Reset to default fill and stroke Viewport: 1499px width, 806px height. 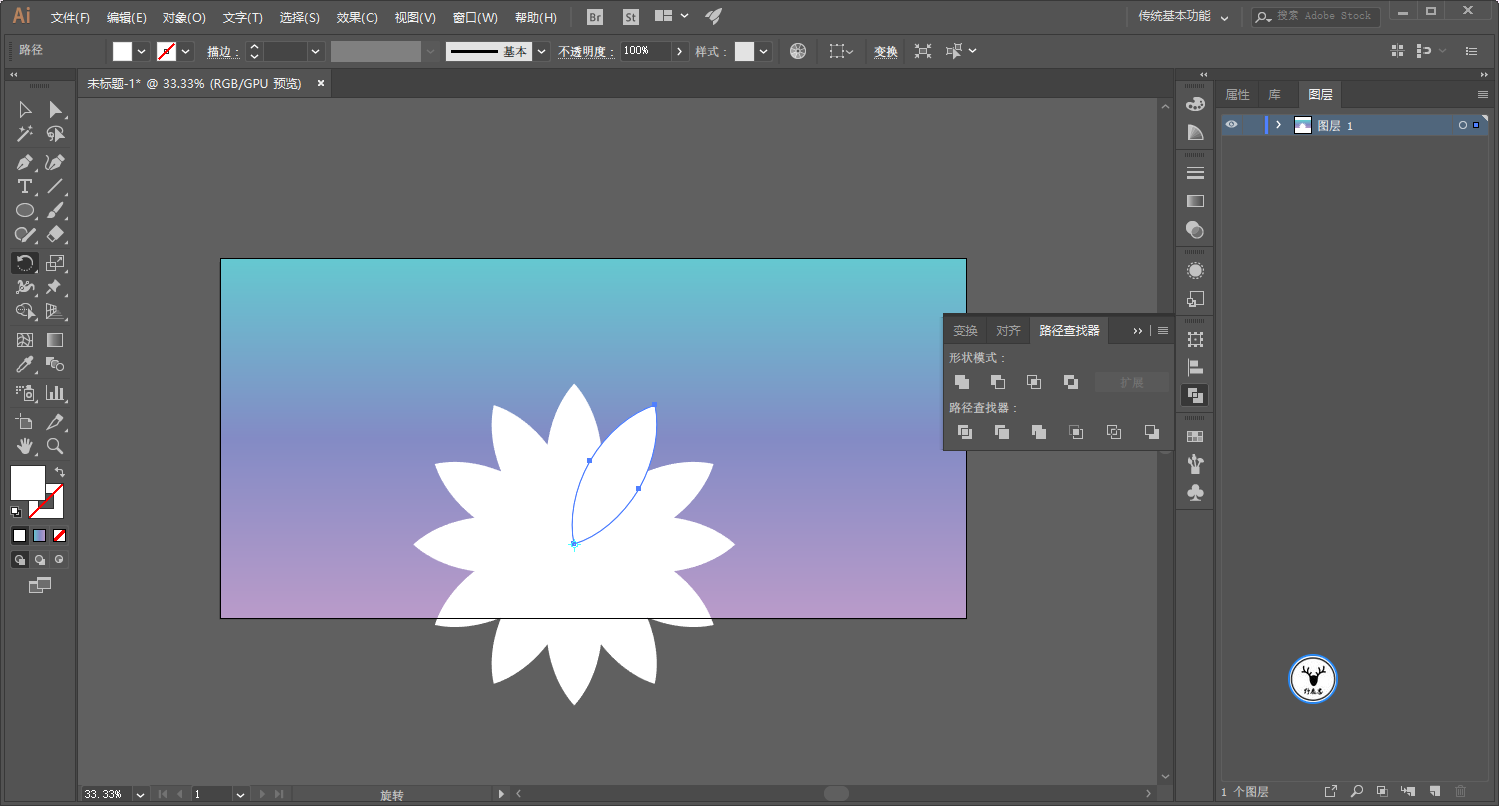16,511
